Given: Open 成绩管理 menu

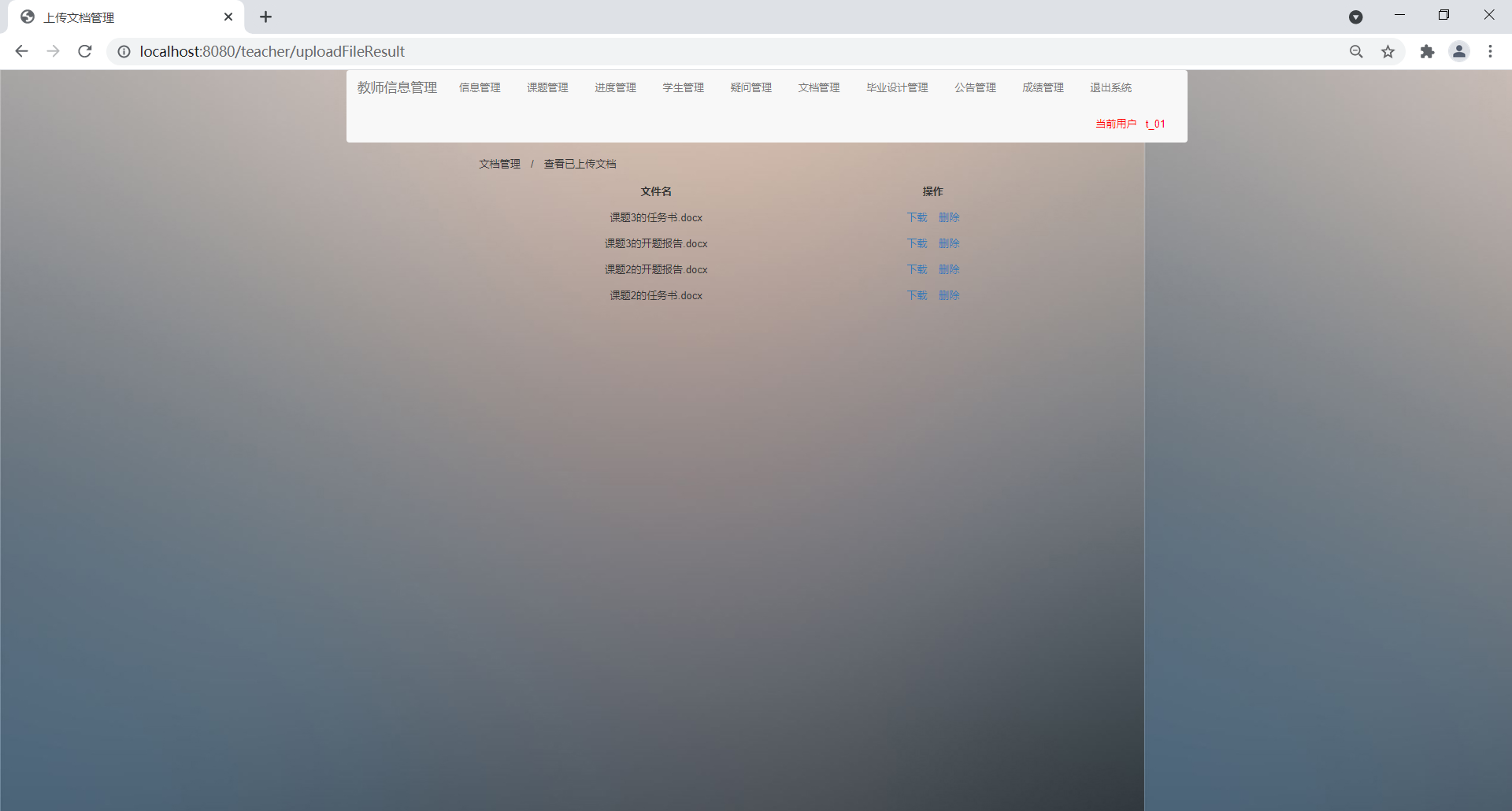Looking at the screenshot, I should point(1043,87).
